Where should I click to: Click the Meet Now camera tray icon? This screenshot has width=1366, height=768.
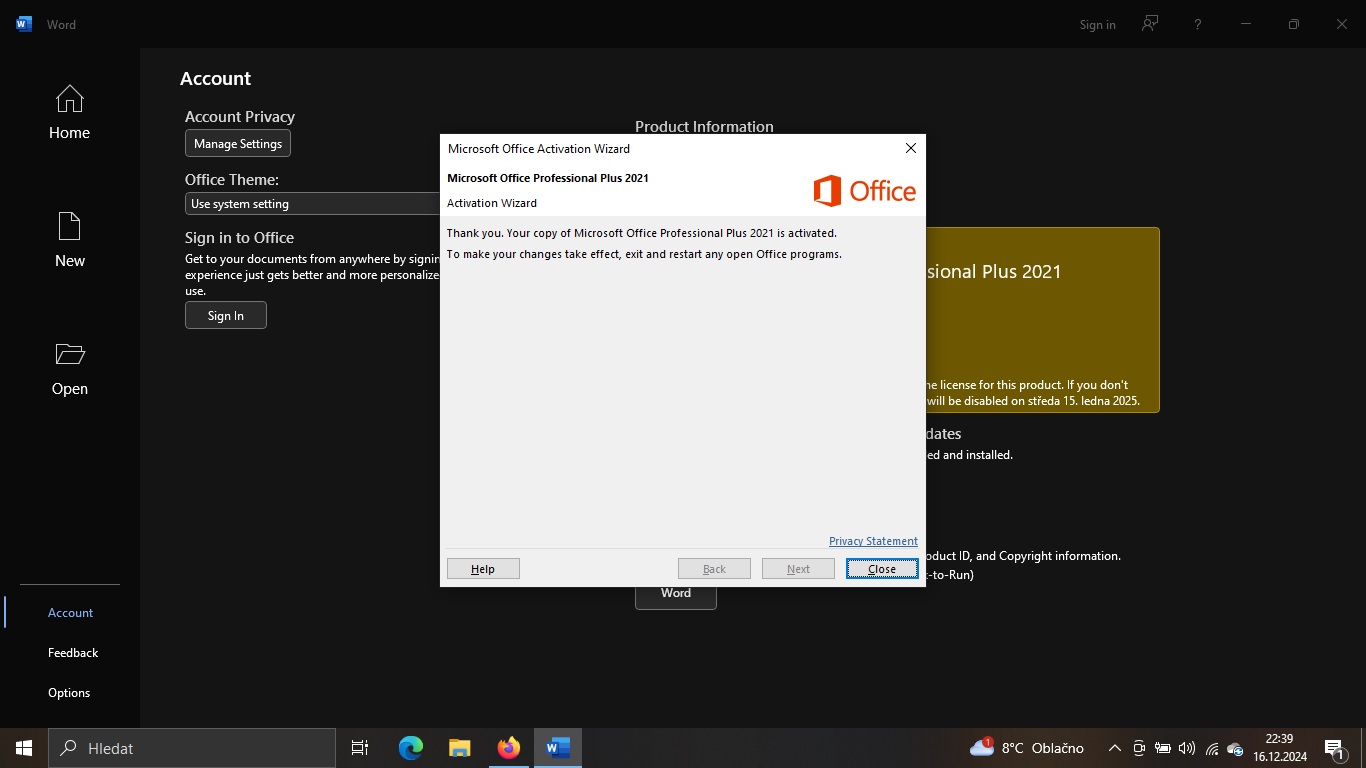point(1138,748)
